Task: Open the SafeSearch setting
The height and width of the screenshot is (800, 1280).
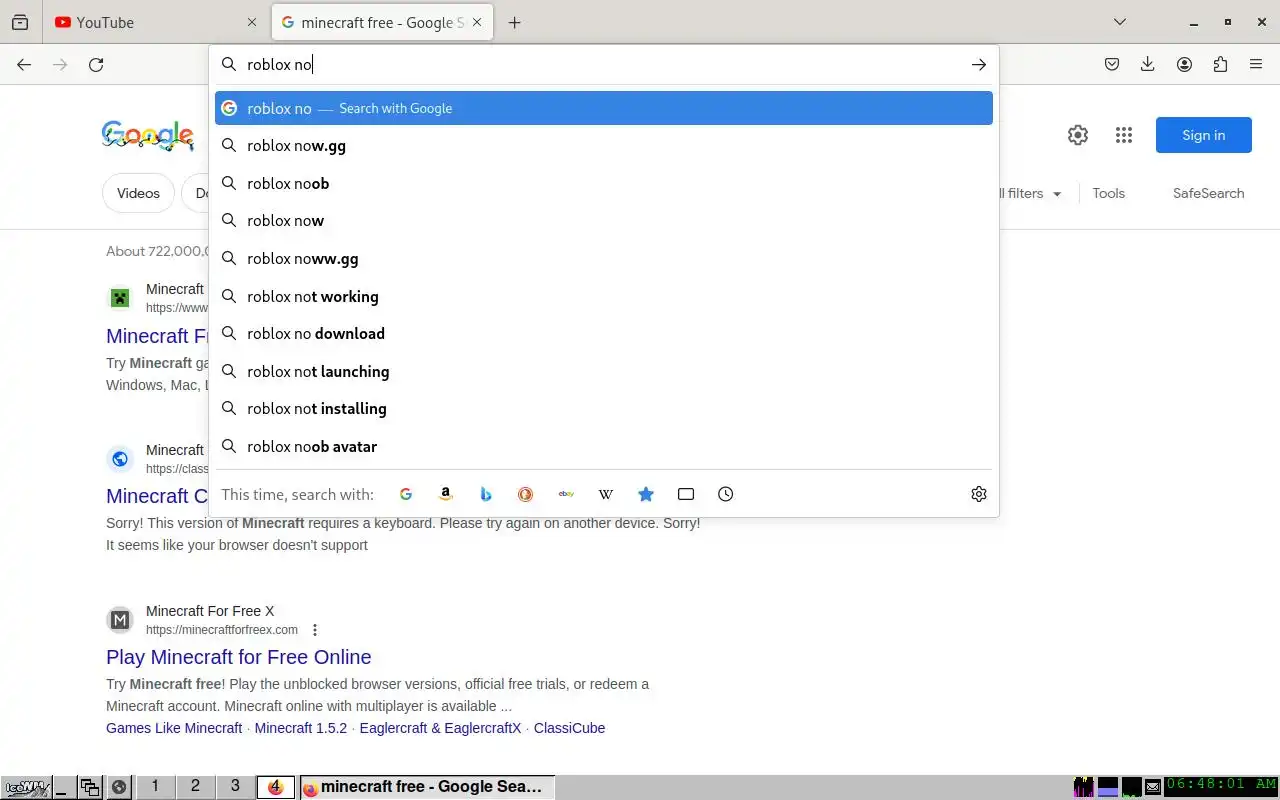Action: (1208, 193)
